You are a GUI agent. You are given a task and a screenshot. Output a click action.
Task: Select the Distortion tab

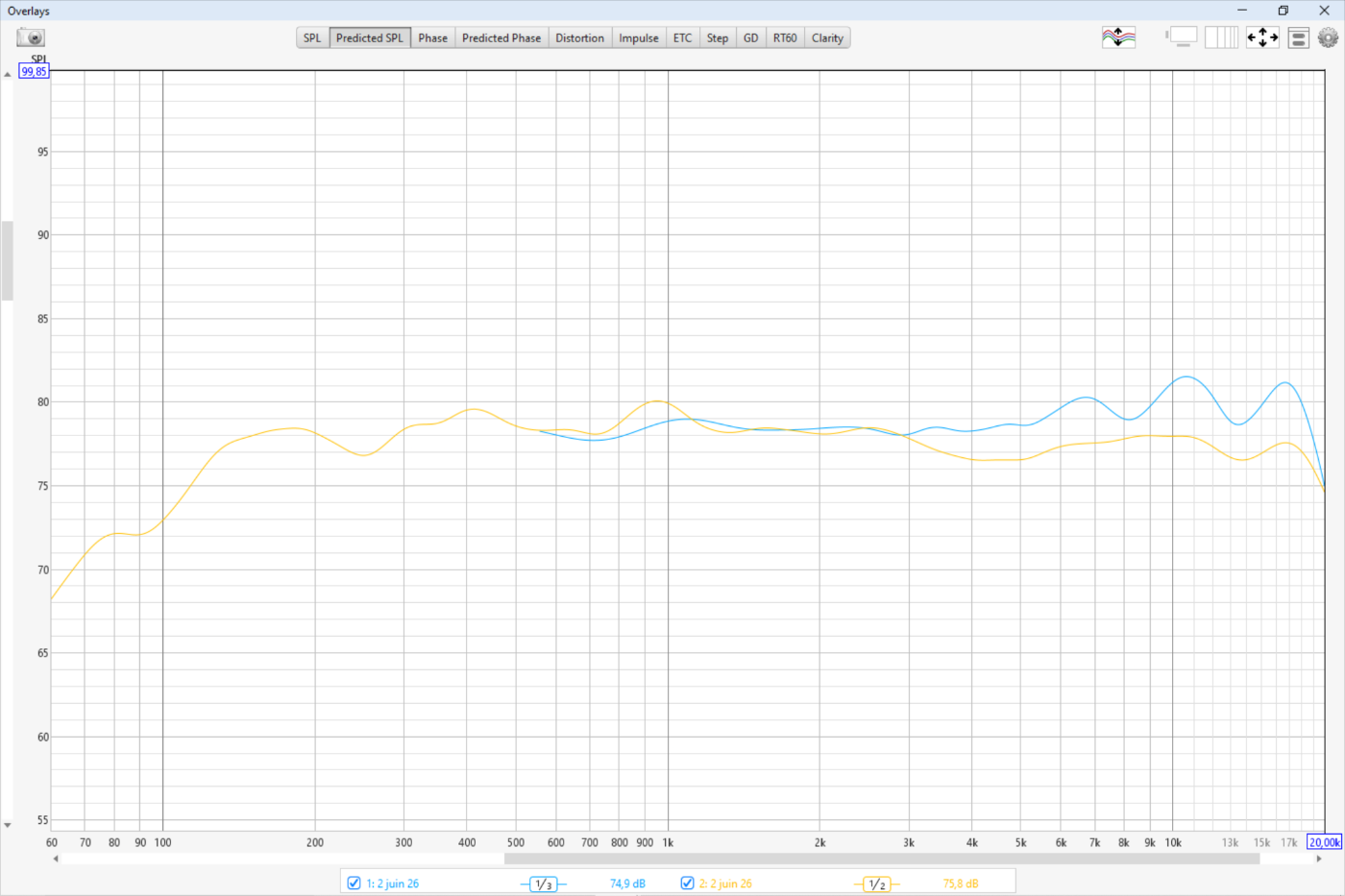579,38
